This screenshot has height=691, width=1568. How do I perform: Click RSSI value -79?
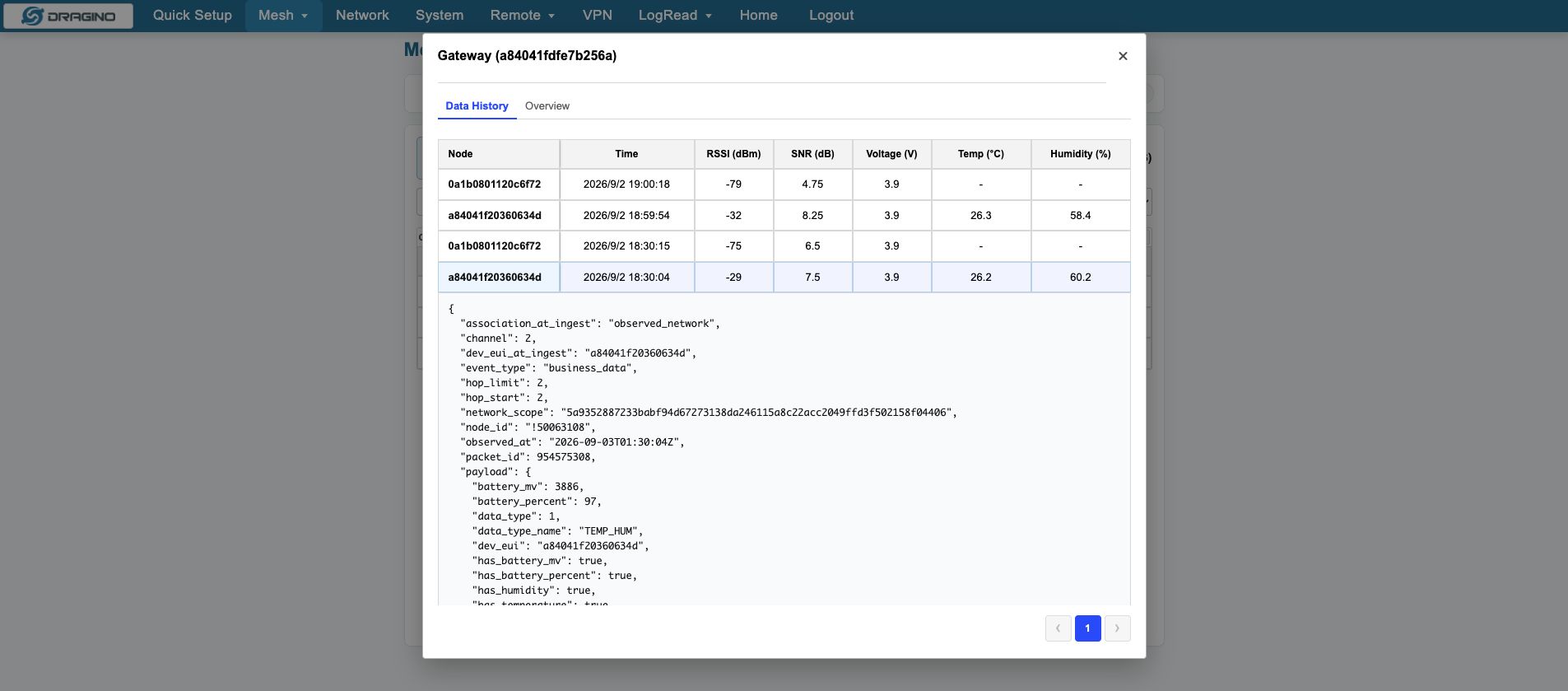[x=734, y=184]
